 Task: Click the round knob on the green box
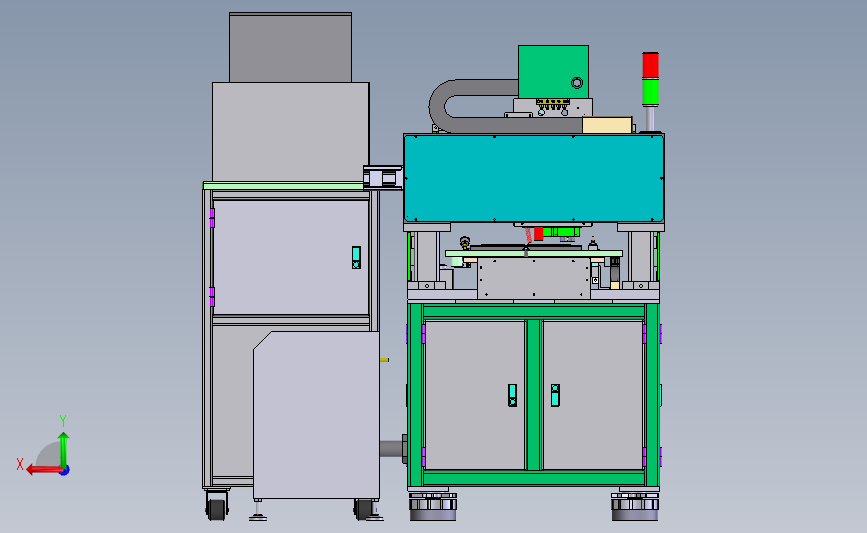coord(577,83)
